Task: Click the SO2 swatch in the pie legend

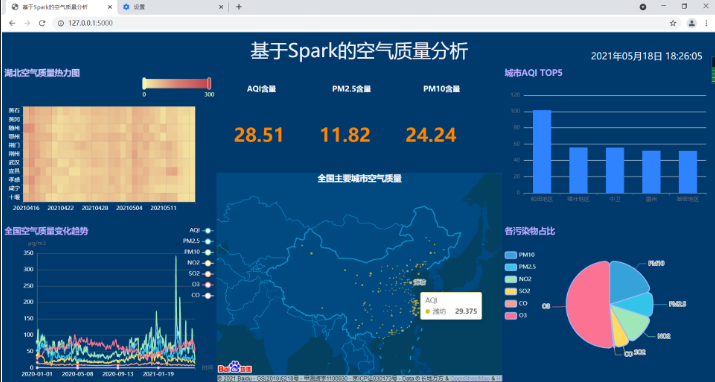Action: (x=511, y=291)
